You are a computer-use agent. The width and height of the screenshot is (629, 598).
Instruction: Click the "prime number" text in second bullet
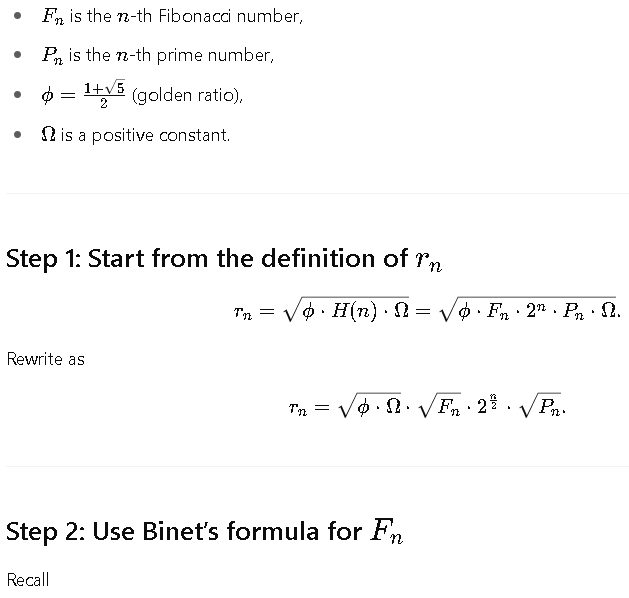(215, 55)
